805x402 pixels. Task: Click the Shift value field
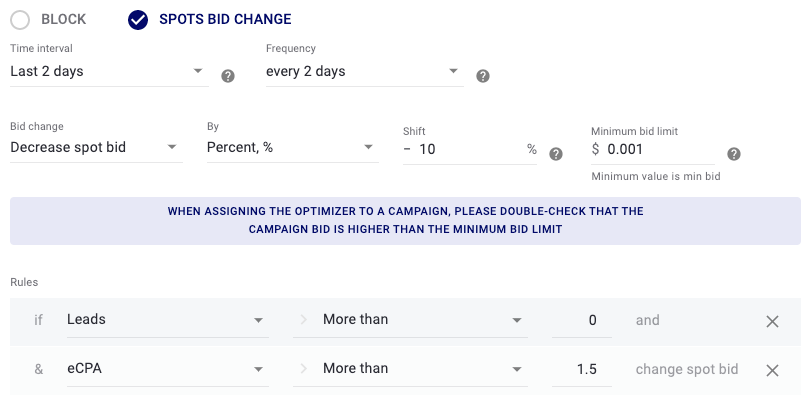[x=470, y=150]
